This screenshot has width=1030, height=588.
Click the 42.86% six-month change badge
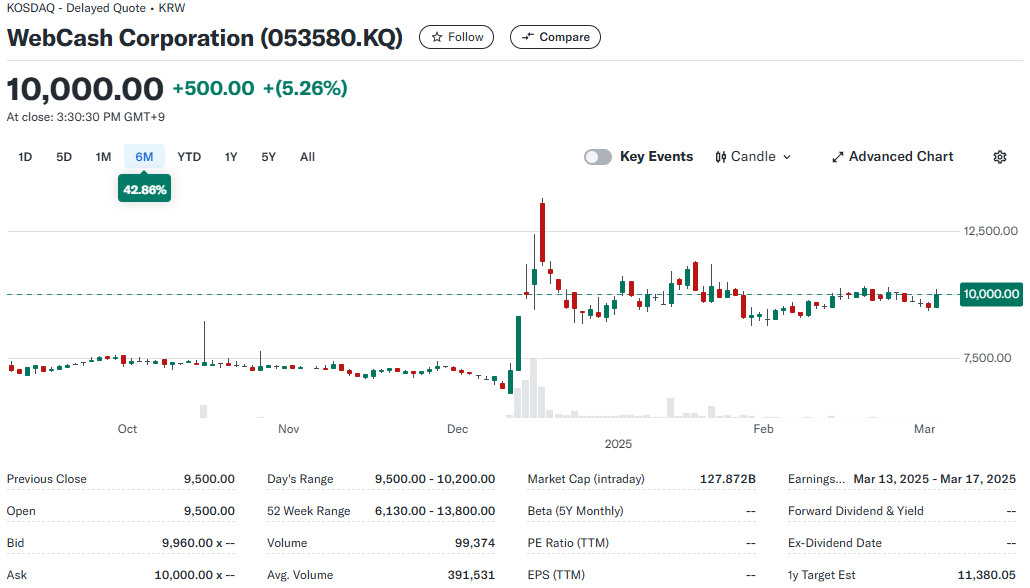pos(145,189)
